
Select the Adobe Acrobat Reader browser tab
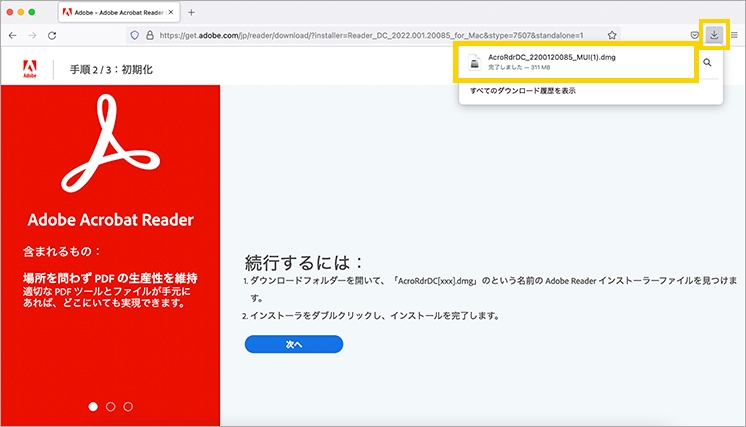119,12
